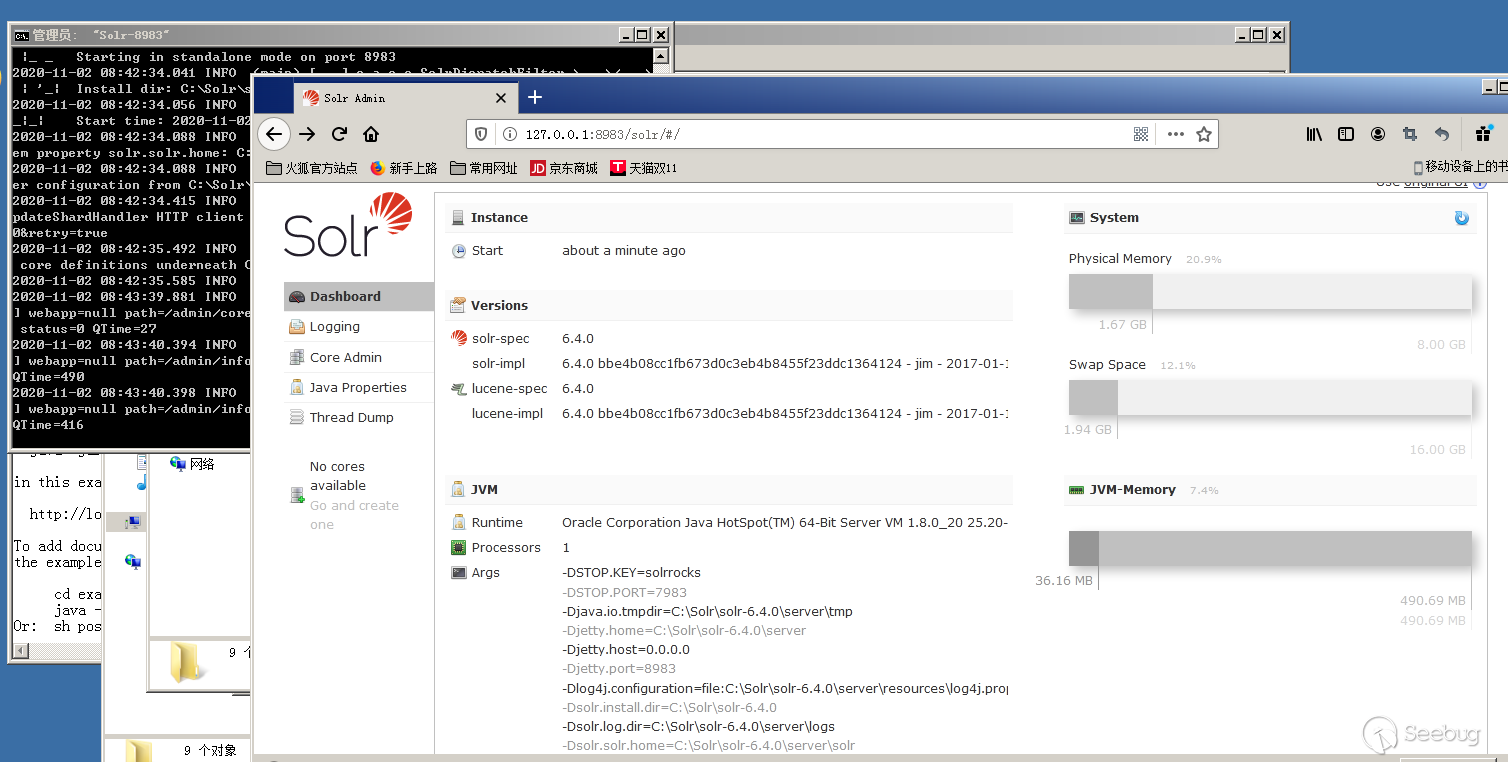Screen dimensions: 1508x762
Task: Click the lucene-spec version label
Action: (510, 389)
